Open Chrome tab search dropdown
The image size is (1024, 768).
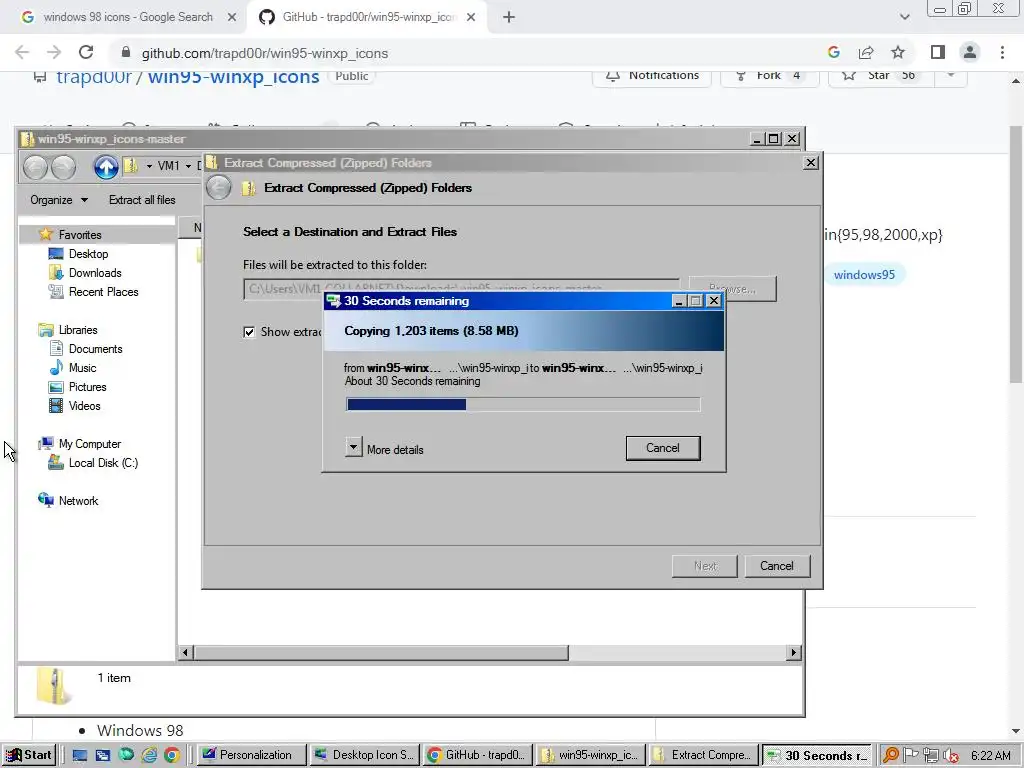(904, 17)
